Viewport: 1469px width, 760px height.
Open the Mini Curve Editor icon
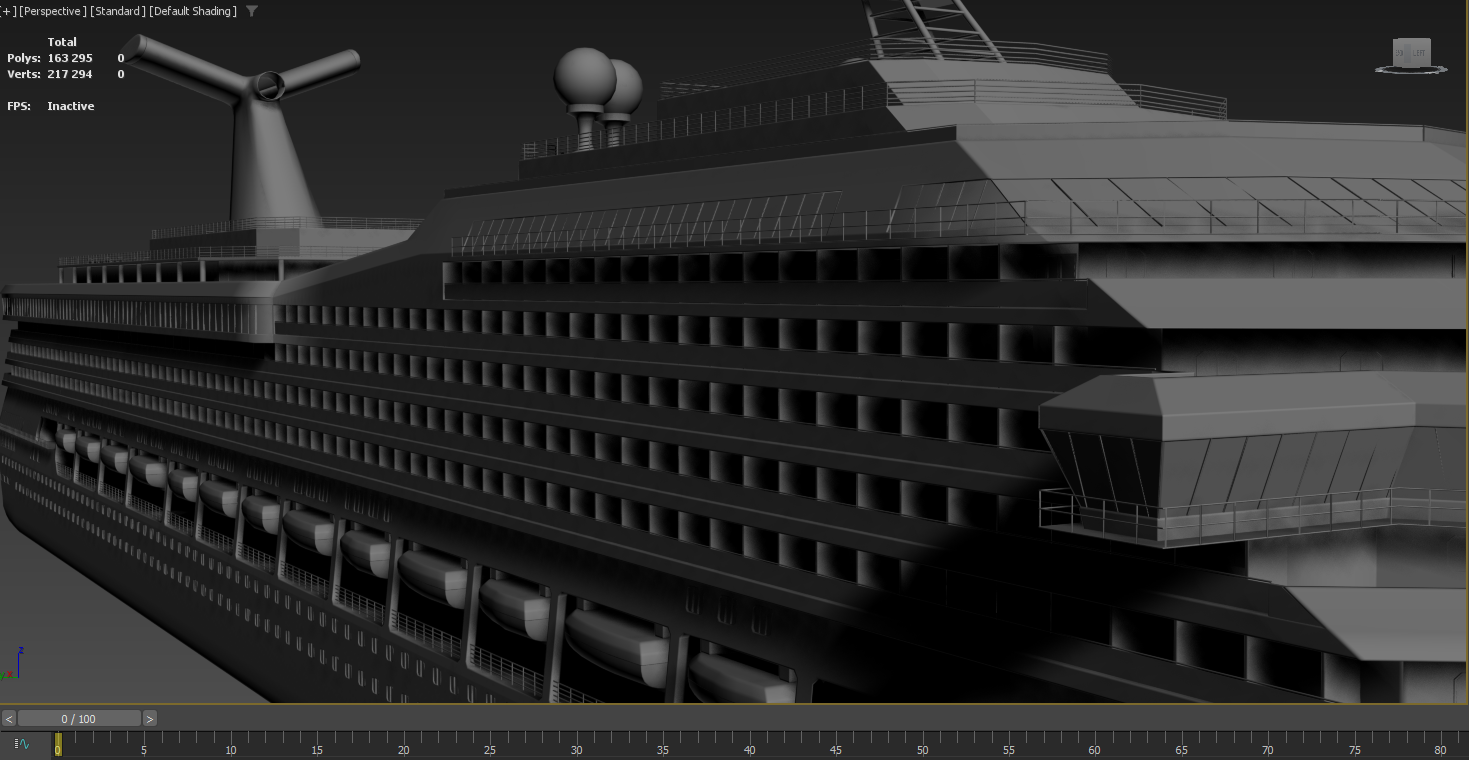point(24,744)
